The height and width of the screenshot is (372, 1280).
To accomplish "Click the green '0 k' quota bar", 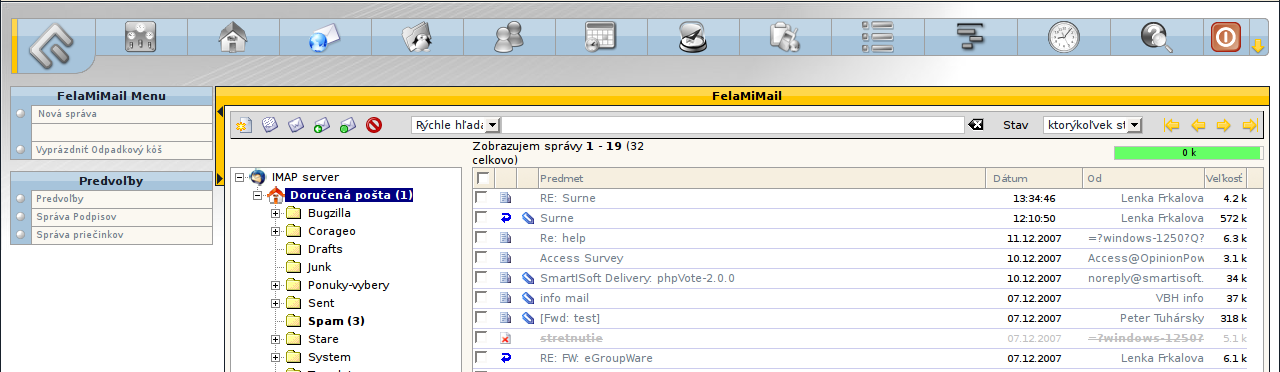I will point(1189,153).
